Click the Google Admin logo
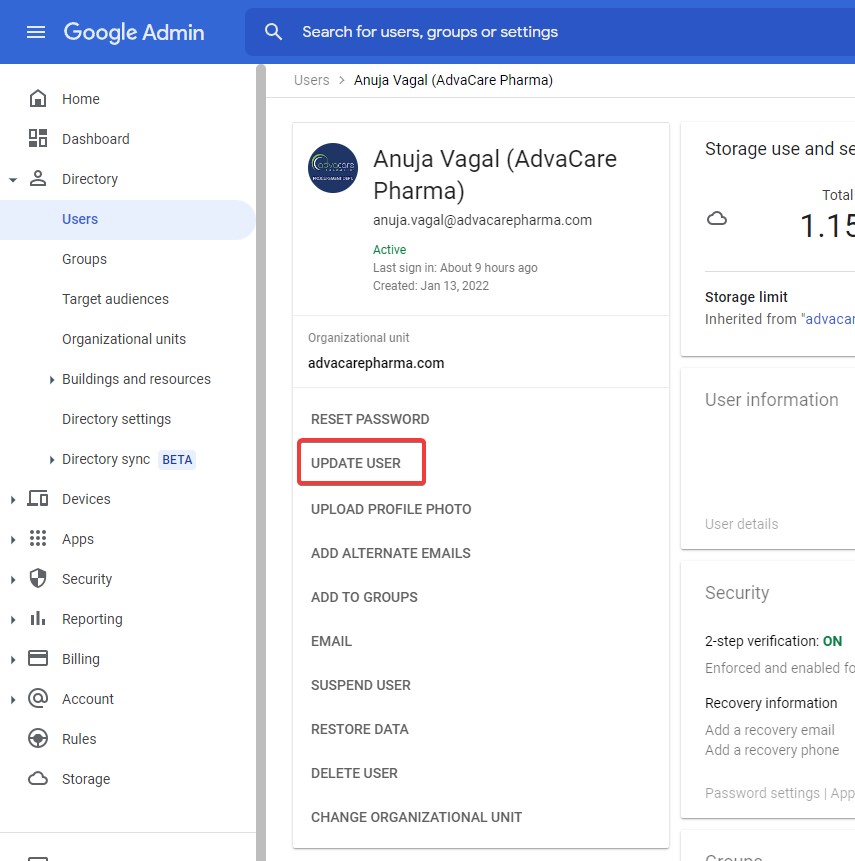This screenshot has width=855, height=861. (134, 32)
